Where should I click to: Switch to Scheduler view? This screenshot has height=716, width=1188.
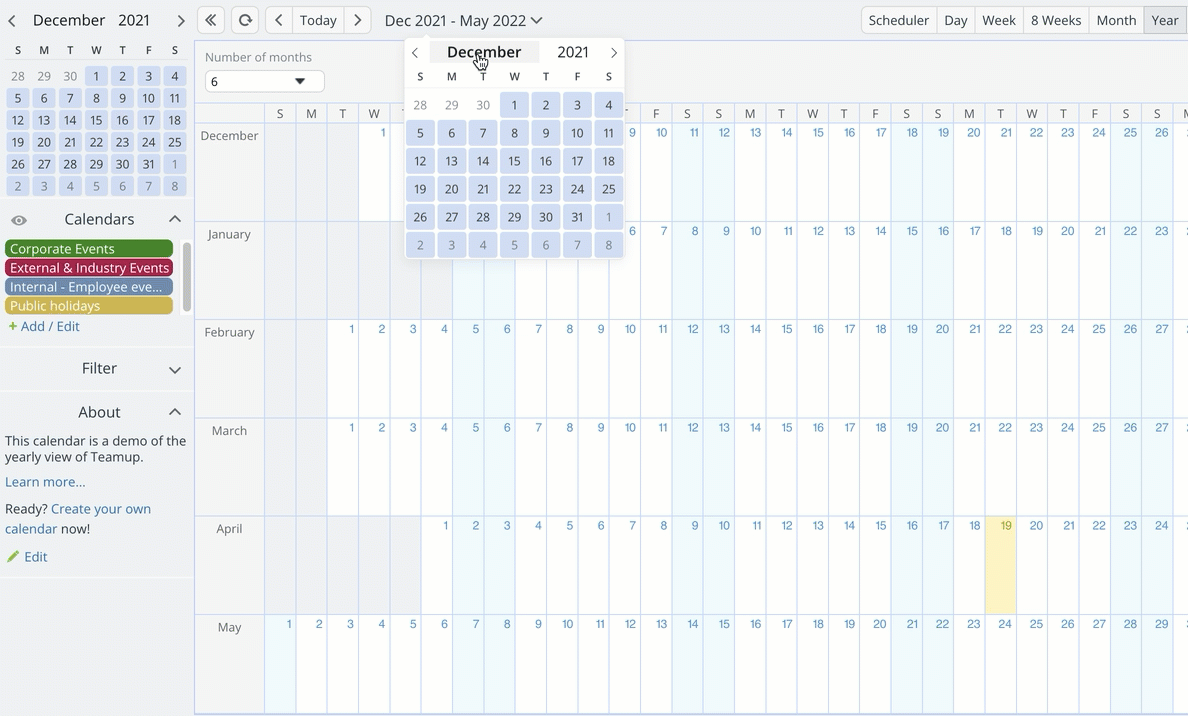(x=899, y=20)
